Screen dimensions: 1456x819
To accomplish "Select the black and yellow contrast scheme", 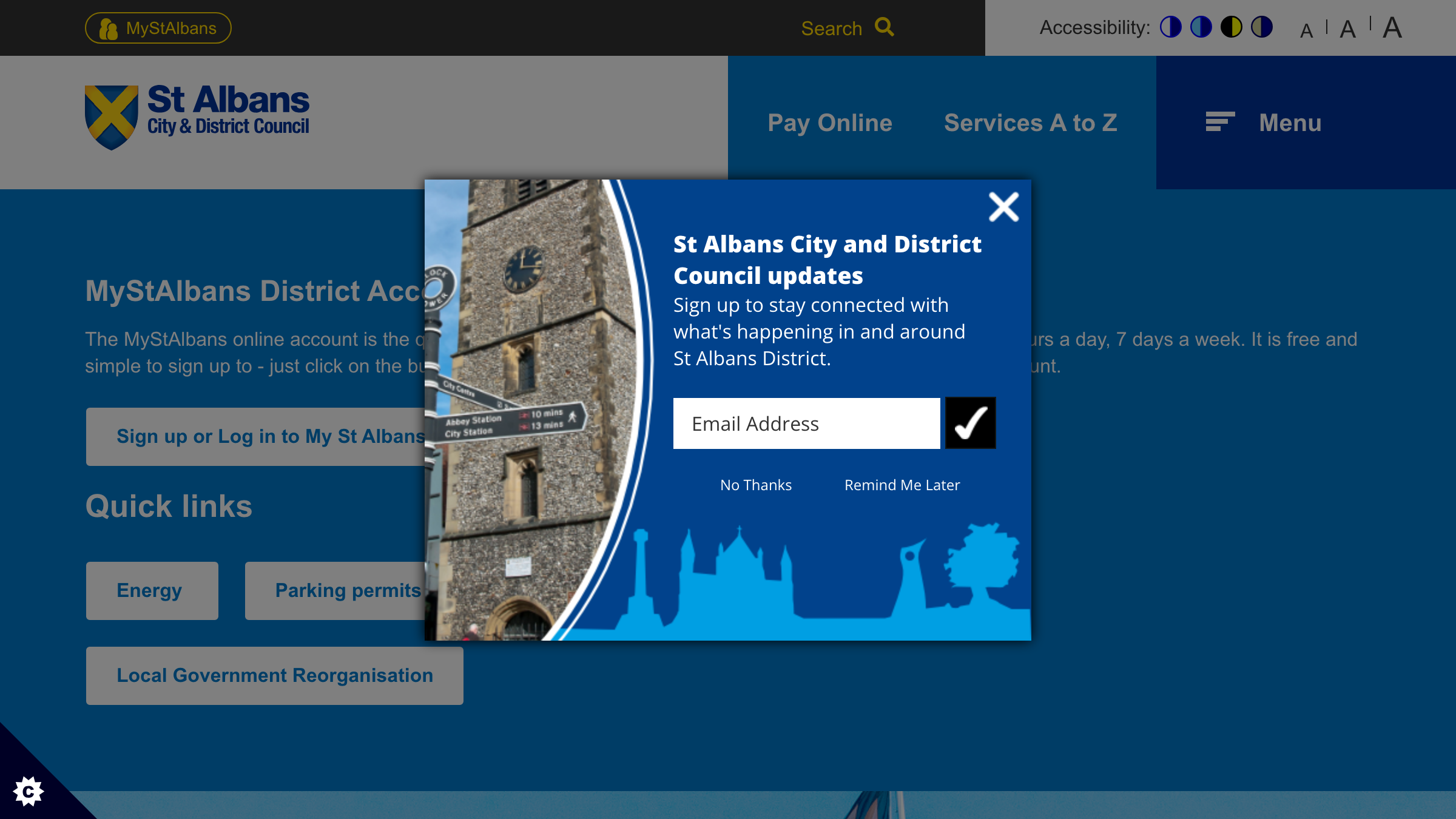I will click(1232, 27).
